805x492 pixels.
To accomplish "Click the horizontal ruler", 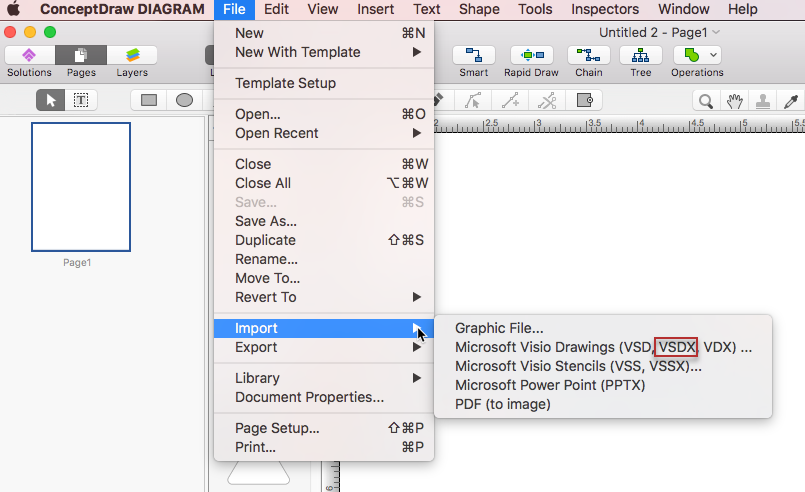I will 619,125.
